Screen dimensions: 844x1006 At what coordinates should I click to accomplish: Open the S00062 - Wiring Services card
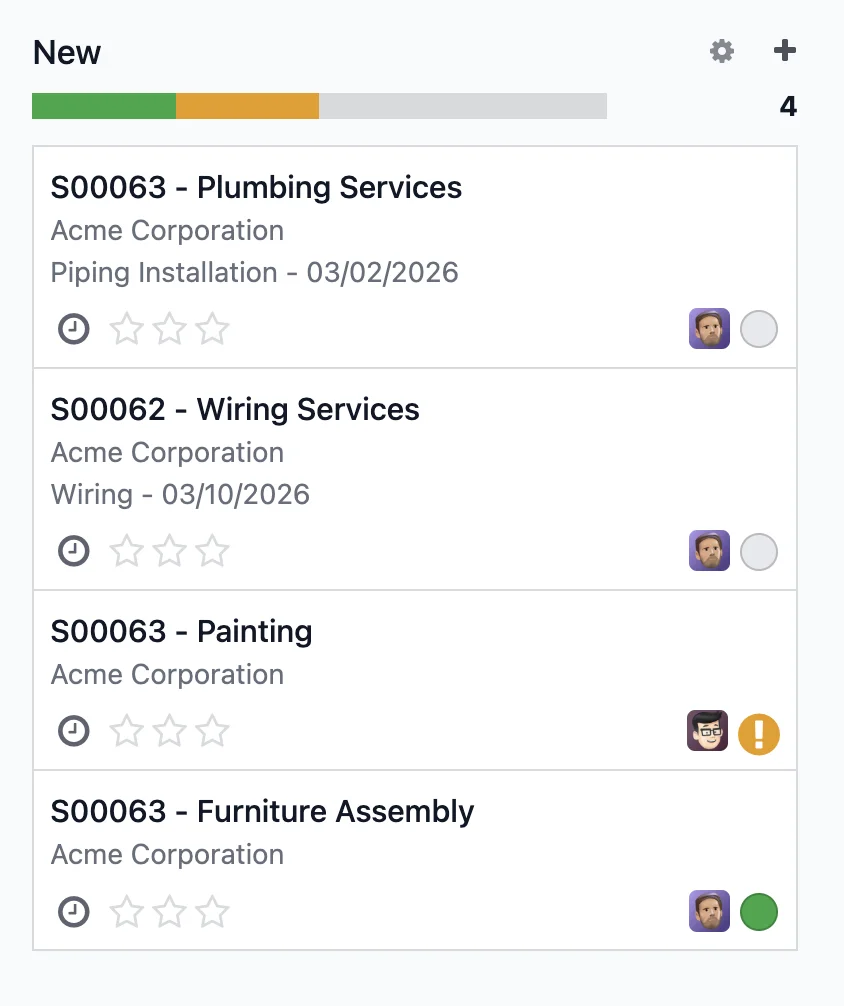415,479
